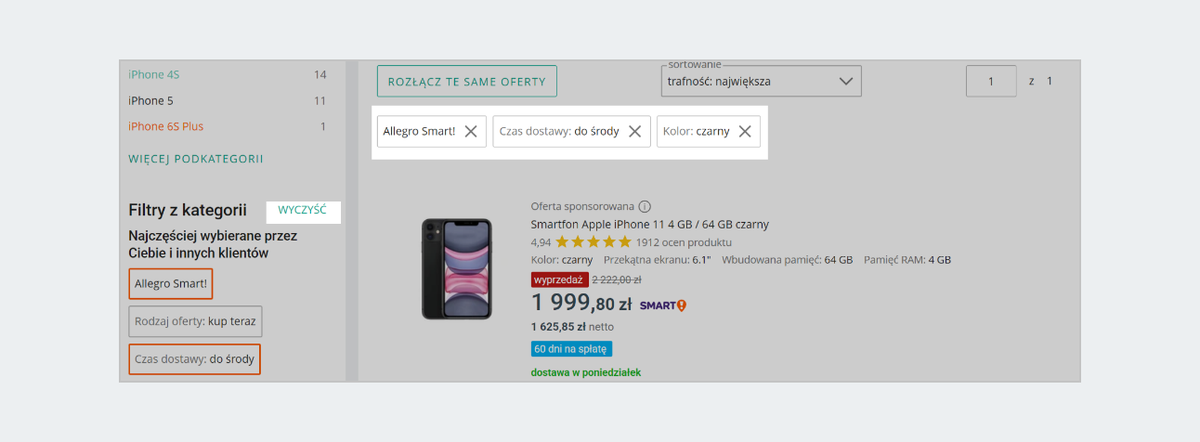Click the sponsored offer info icon
Viewport: 1200px width, 442px height.
(645, 206)
